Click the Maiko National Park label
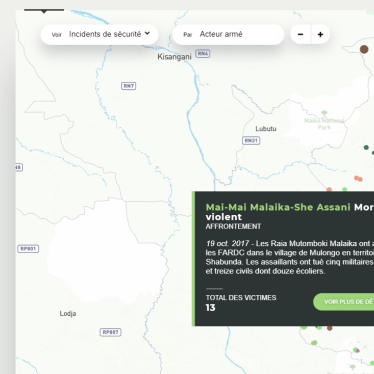 click(324, 124)
